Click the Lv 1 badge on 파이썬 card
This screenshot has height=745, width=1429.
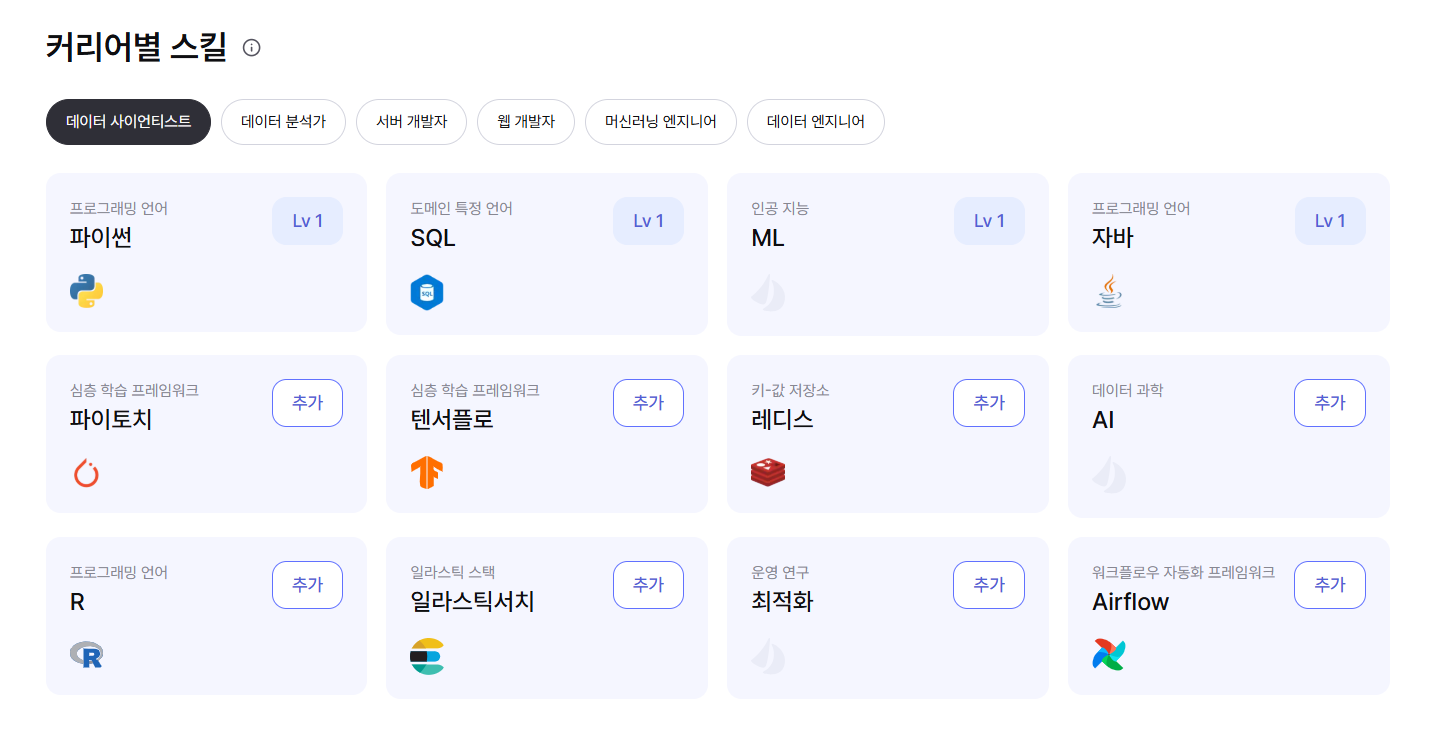(307, 221)
